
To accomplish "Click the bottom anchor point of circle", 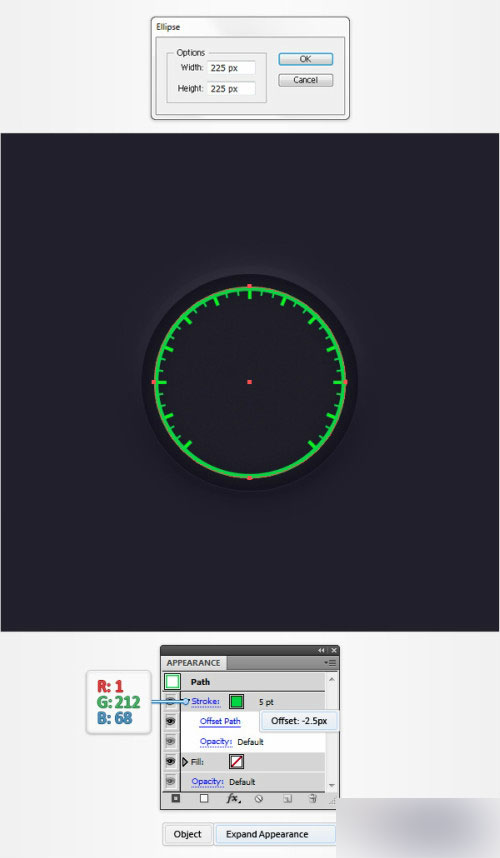I will point(249,478).
